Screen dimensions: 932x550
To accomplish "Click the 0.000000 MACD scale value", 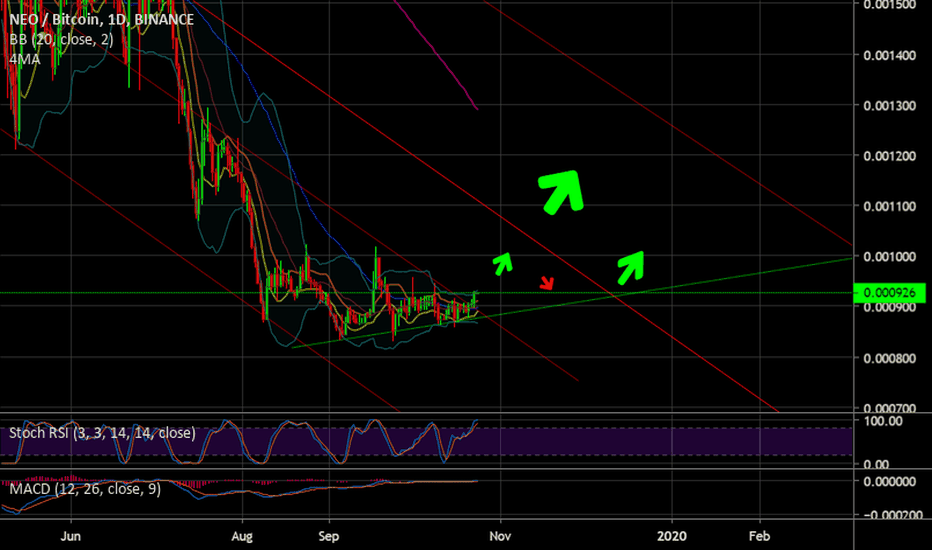I will (890, 482).
